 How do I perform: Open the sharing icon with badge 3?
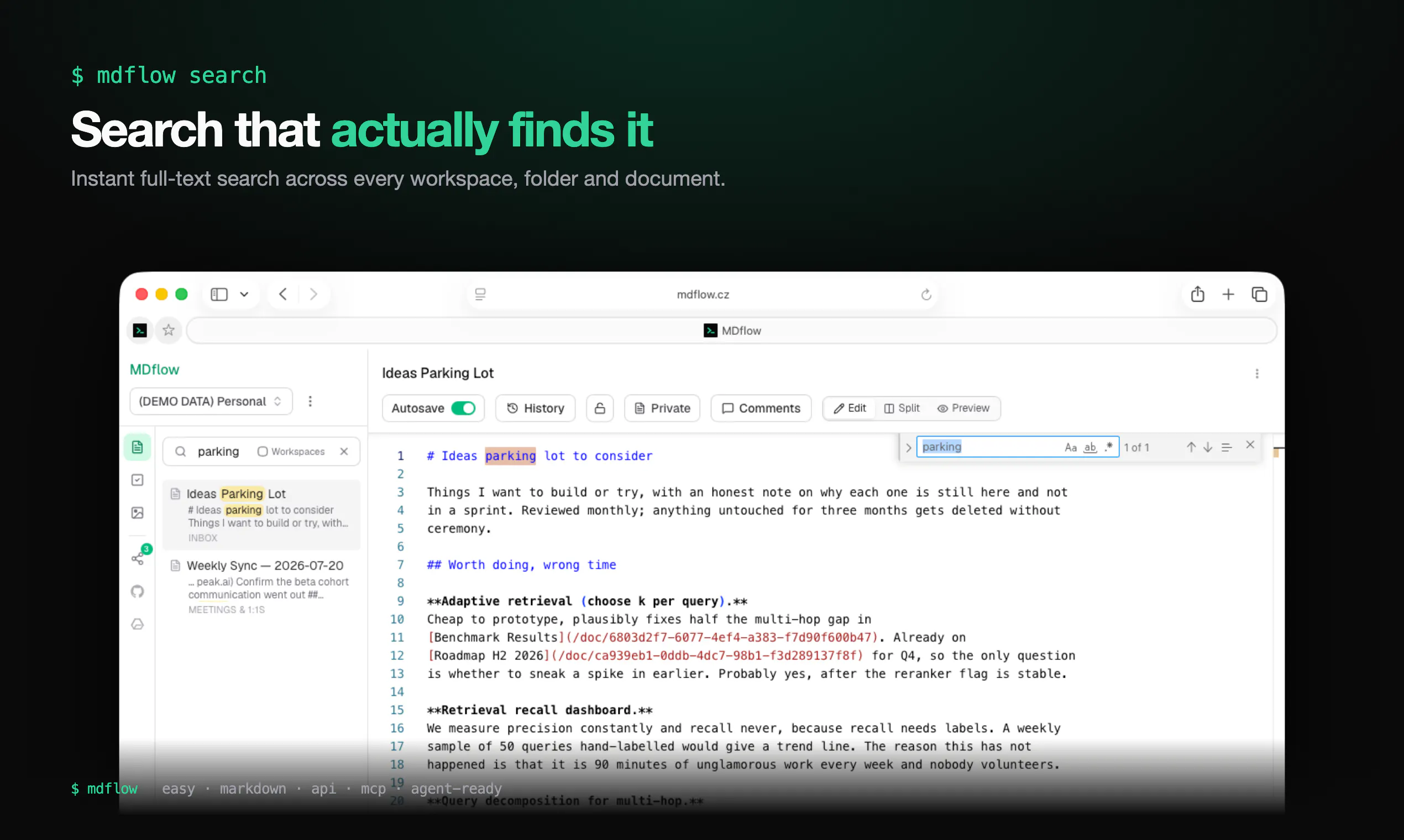point(138,558)
